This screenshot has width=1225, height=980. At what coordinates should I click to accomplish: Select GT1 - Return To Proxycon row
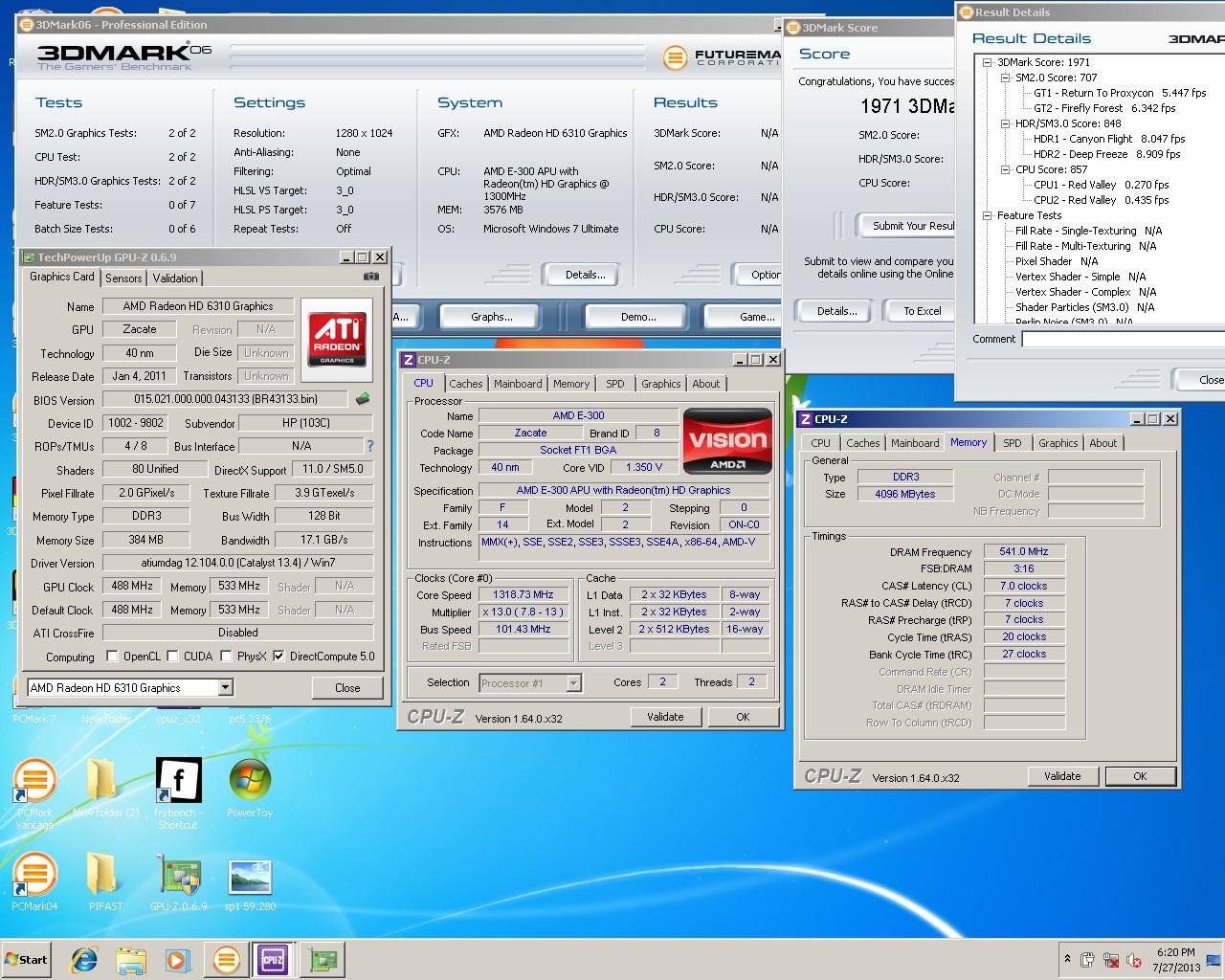1120,93
